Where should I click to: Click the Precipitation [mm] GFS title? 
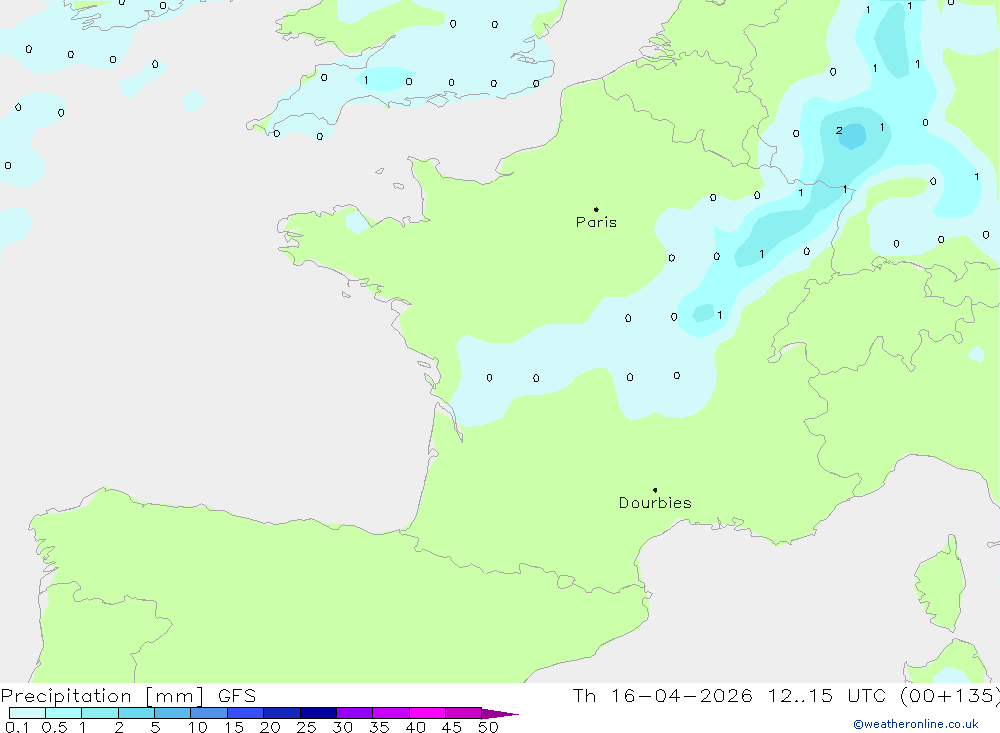128,696
